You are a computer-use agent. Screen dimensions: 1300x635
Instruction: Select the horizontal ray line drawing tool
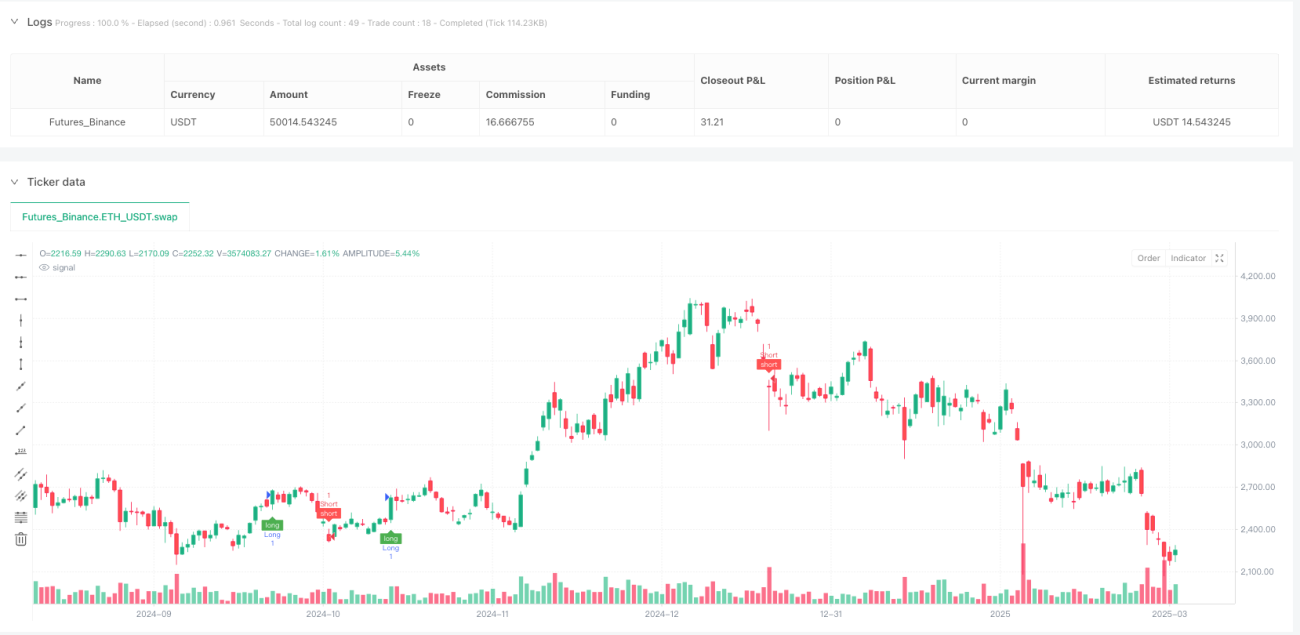click(x=21, y=277)
